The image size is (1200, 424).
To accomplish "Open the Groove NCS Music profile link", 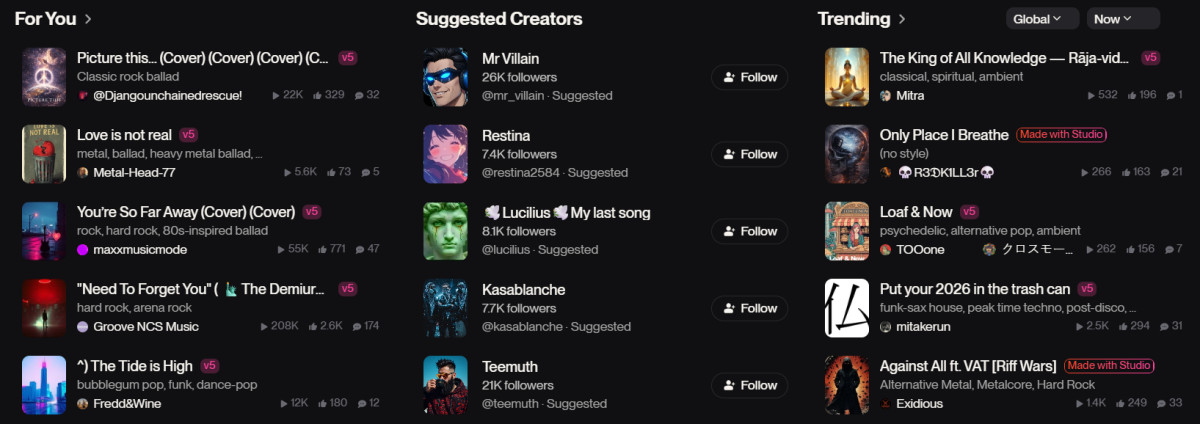I will (x=145, y=326).
